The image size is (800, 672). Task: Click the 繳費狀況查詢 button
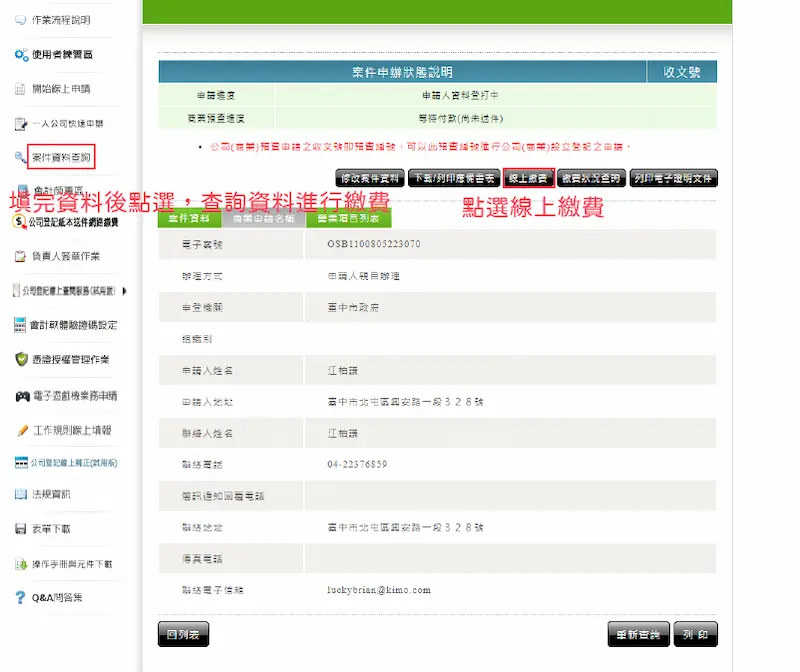click(591, 178)
